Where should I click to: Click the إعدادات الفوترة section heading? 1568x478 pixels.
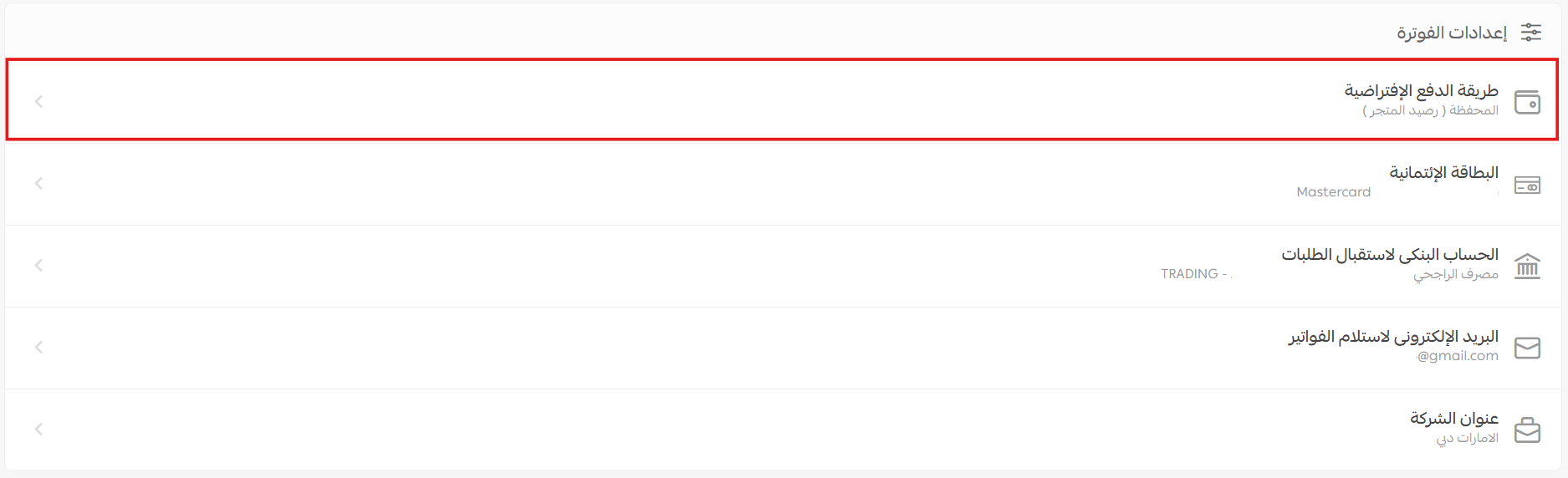pos(1452,33)
